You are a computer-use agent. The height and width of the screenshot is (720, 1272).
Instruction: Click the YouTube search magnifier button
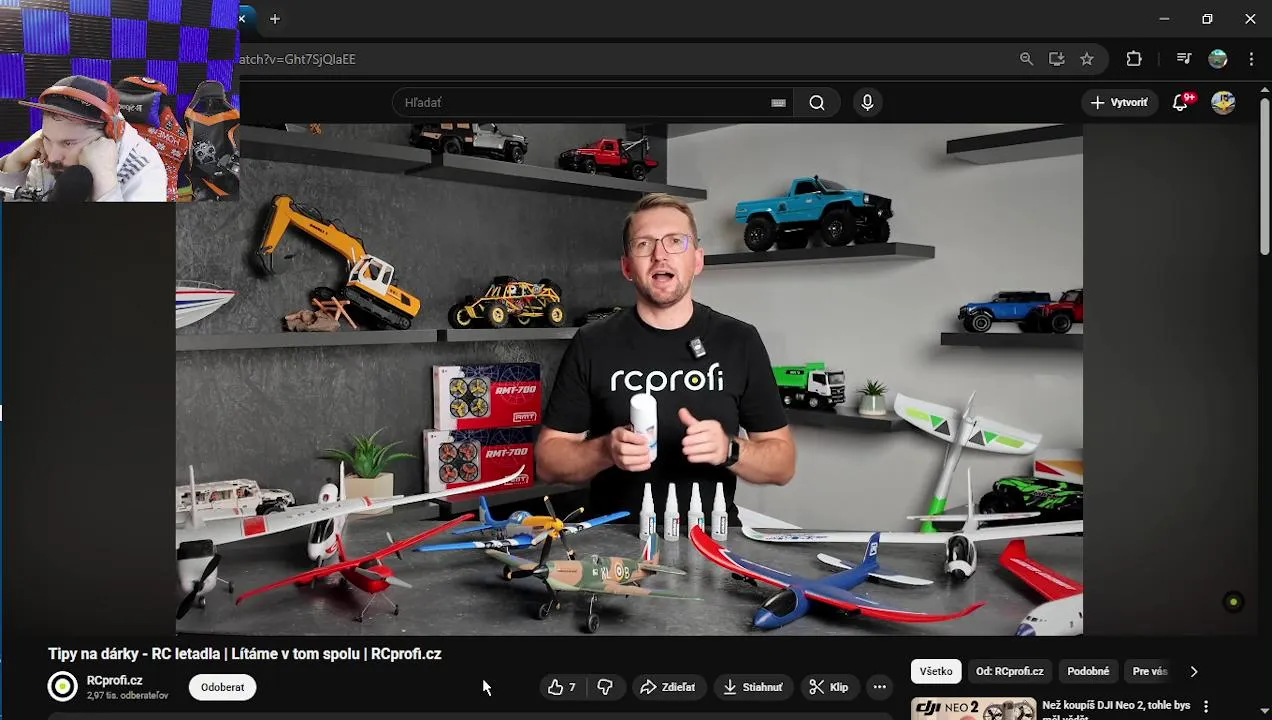click(x=817, y=102)
